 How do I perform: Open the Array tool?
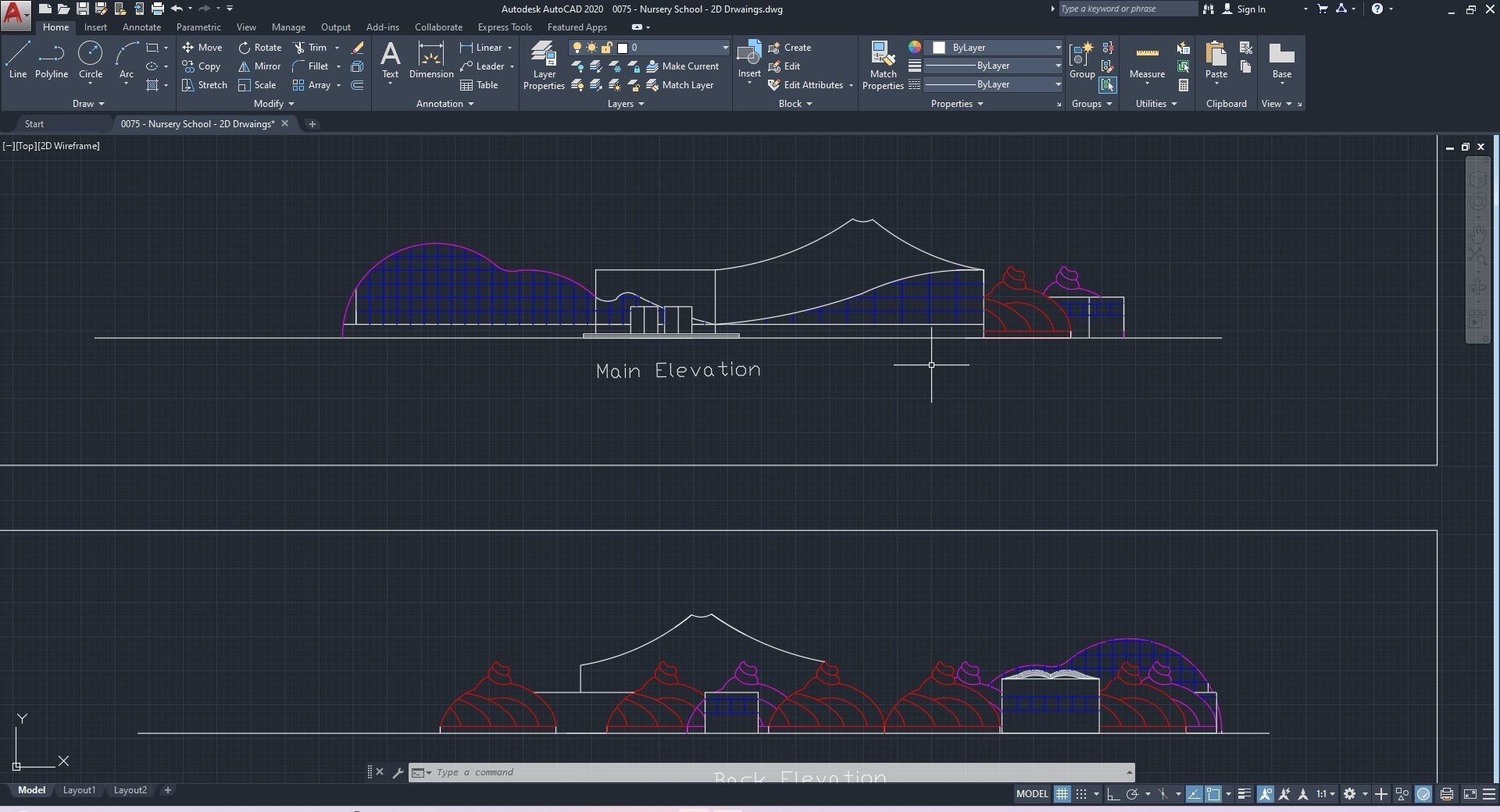pos(311,85)
